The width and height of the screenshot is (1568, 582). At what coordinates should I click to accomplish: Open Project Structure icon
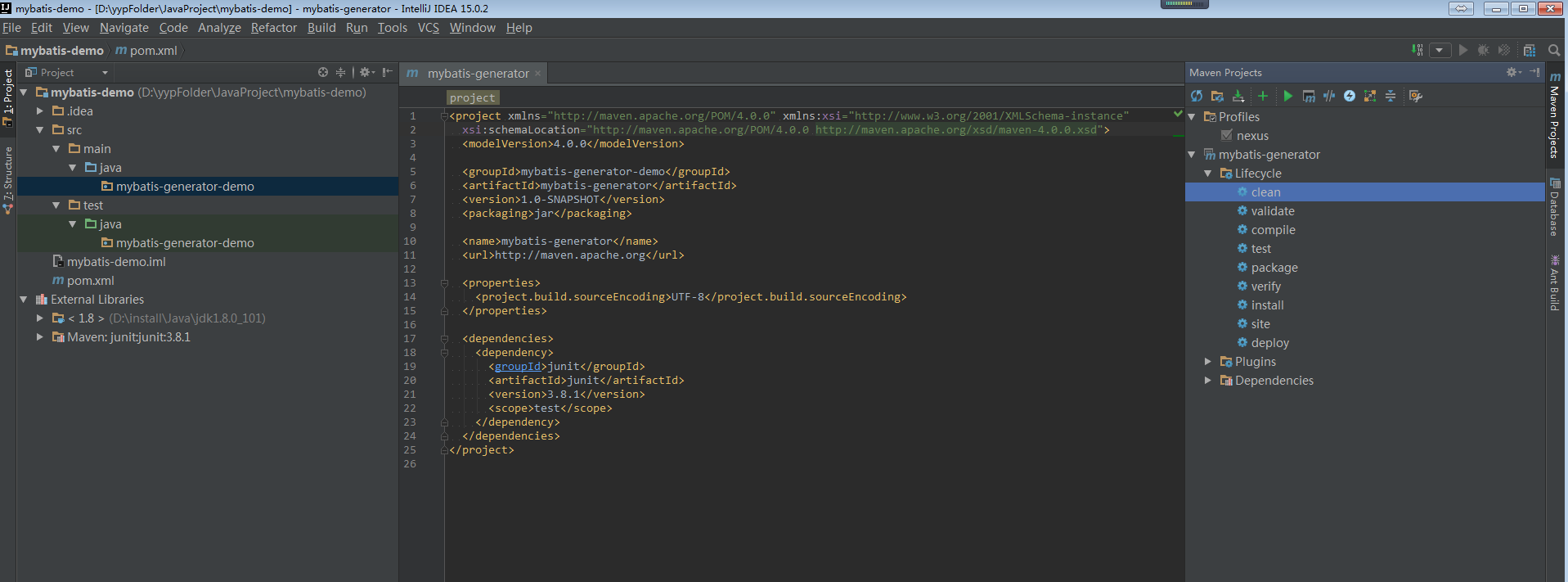tap(1530, 50)
